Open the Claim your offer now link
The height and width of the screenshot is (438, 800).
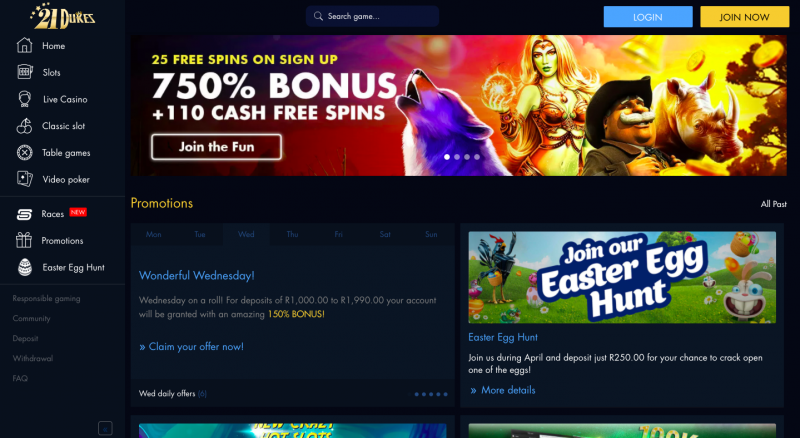(191, 347)
